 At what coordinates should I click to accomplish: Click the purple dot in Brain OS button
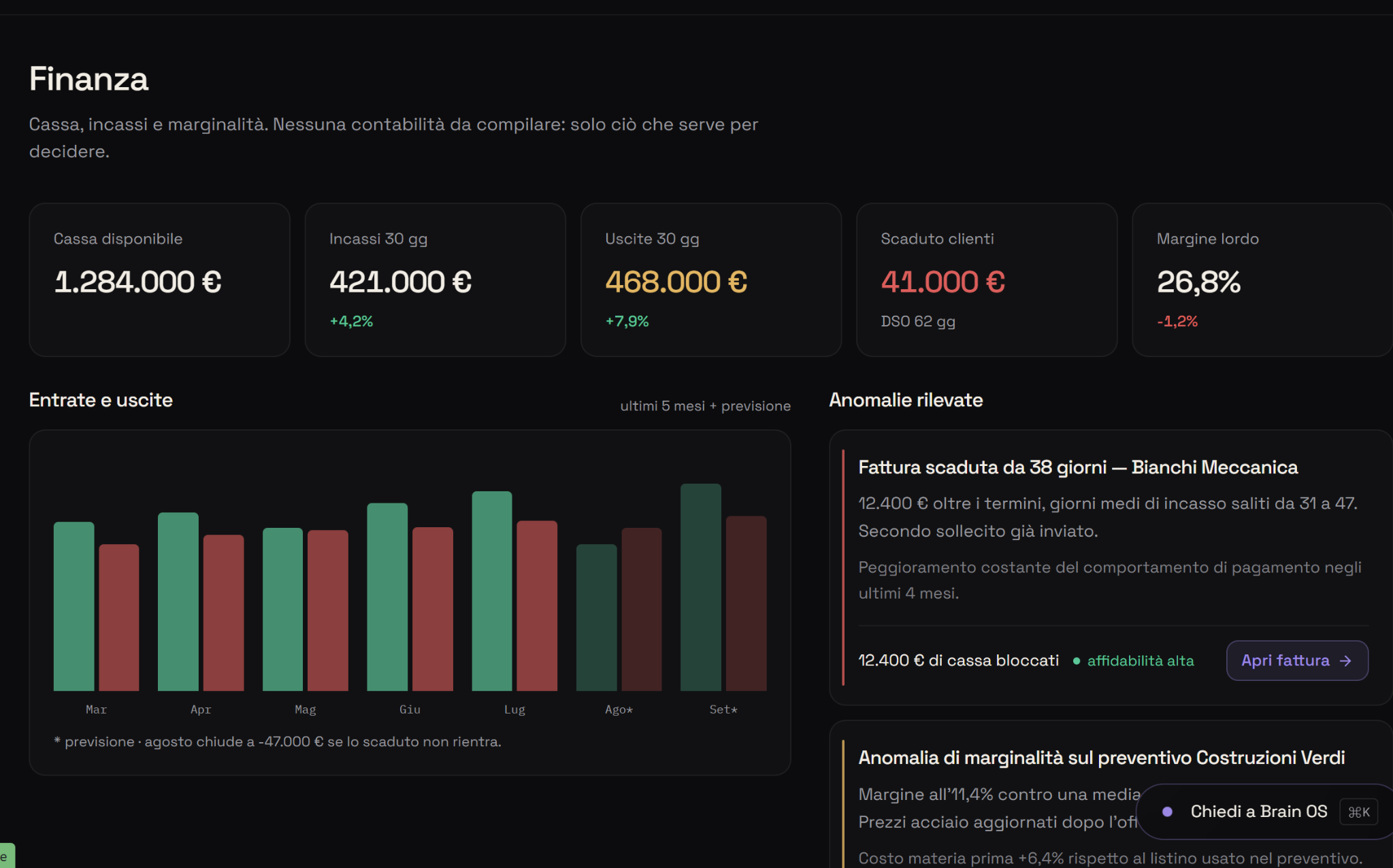[x=1167, y=812]
